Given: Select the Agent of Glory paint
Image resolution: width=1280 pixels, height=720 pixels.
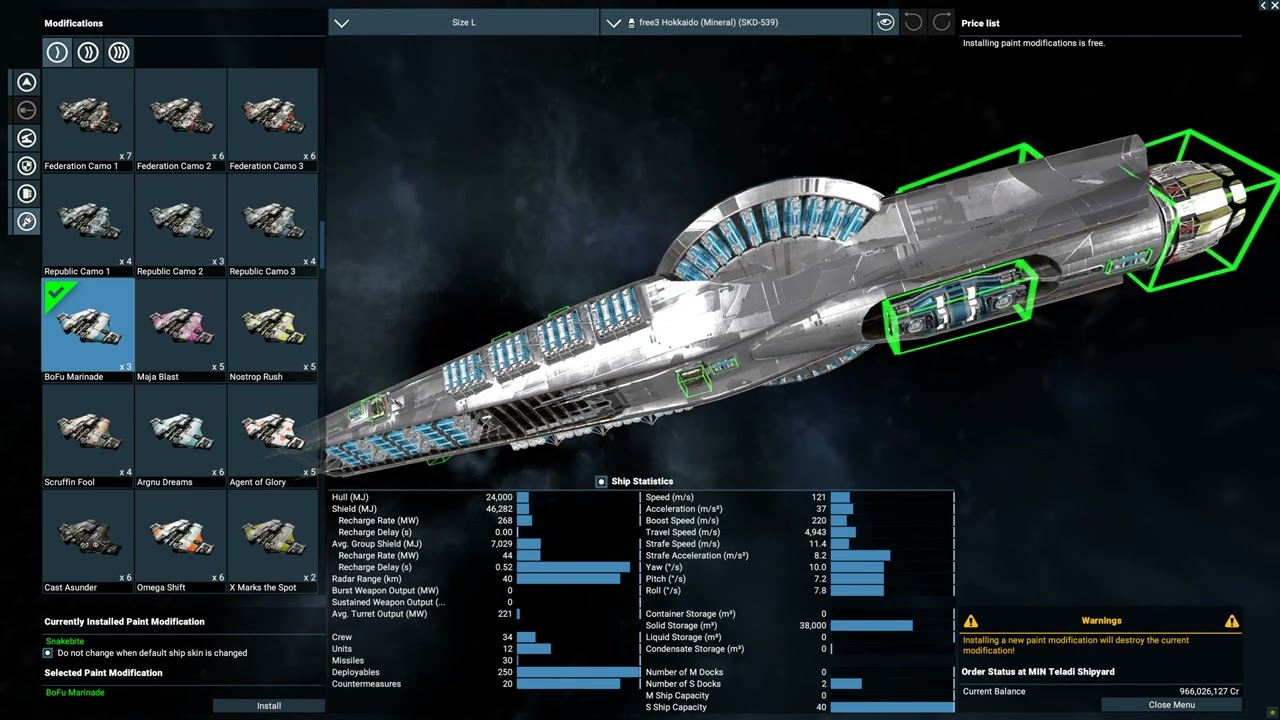Looking at the screenshot, I should pyautogui.click(x=273, y=436).
